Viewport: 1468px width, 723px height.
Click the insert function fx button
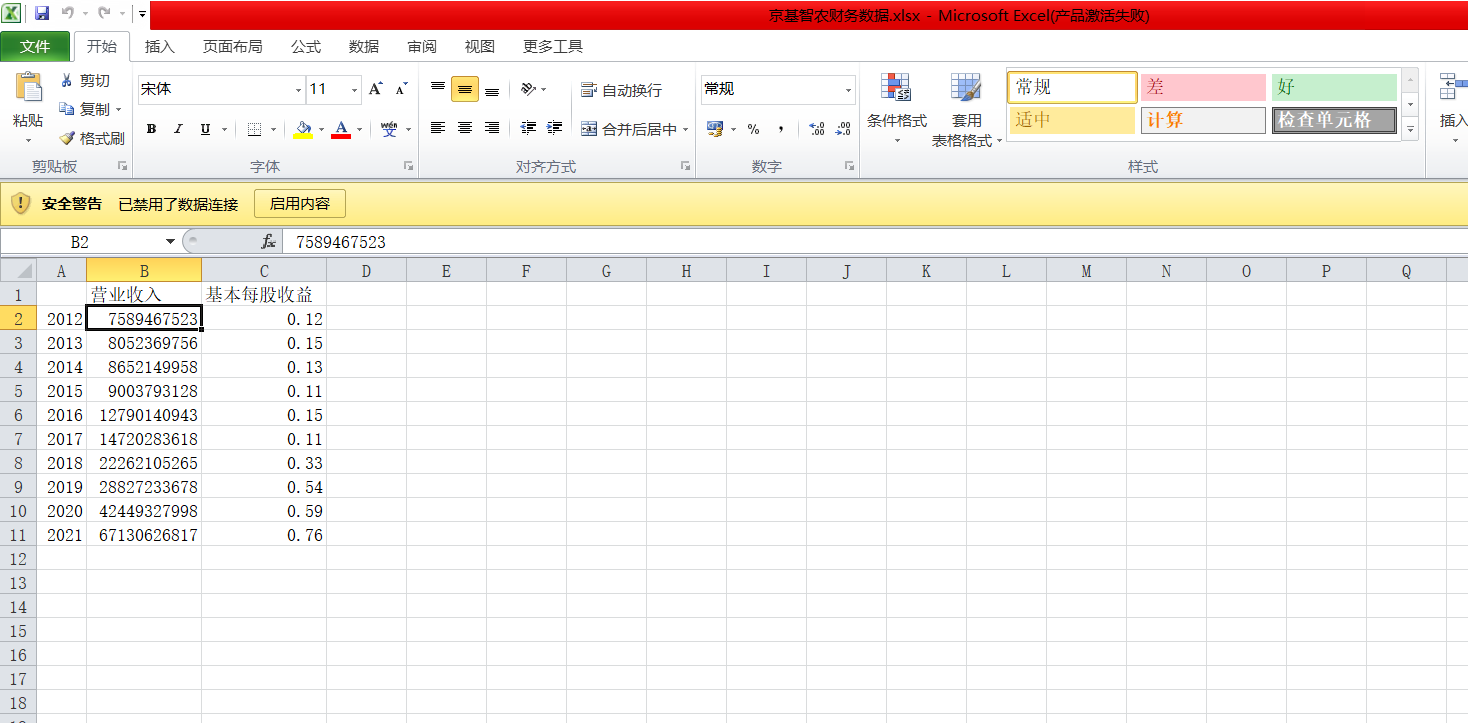click(268, 242)
